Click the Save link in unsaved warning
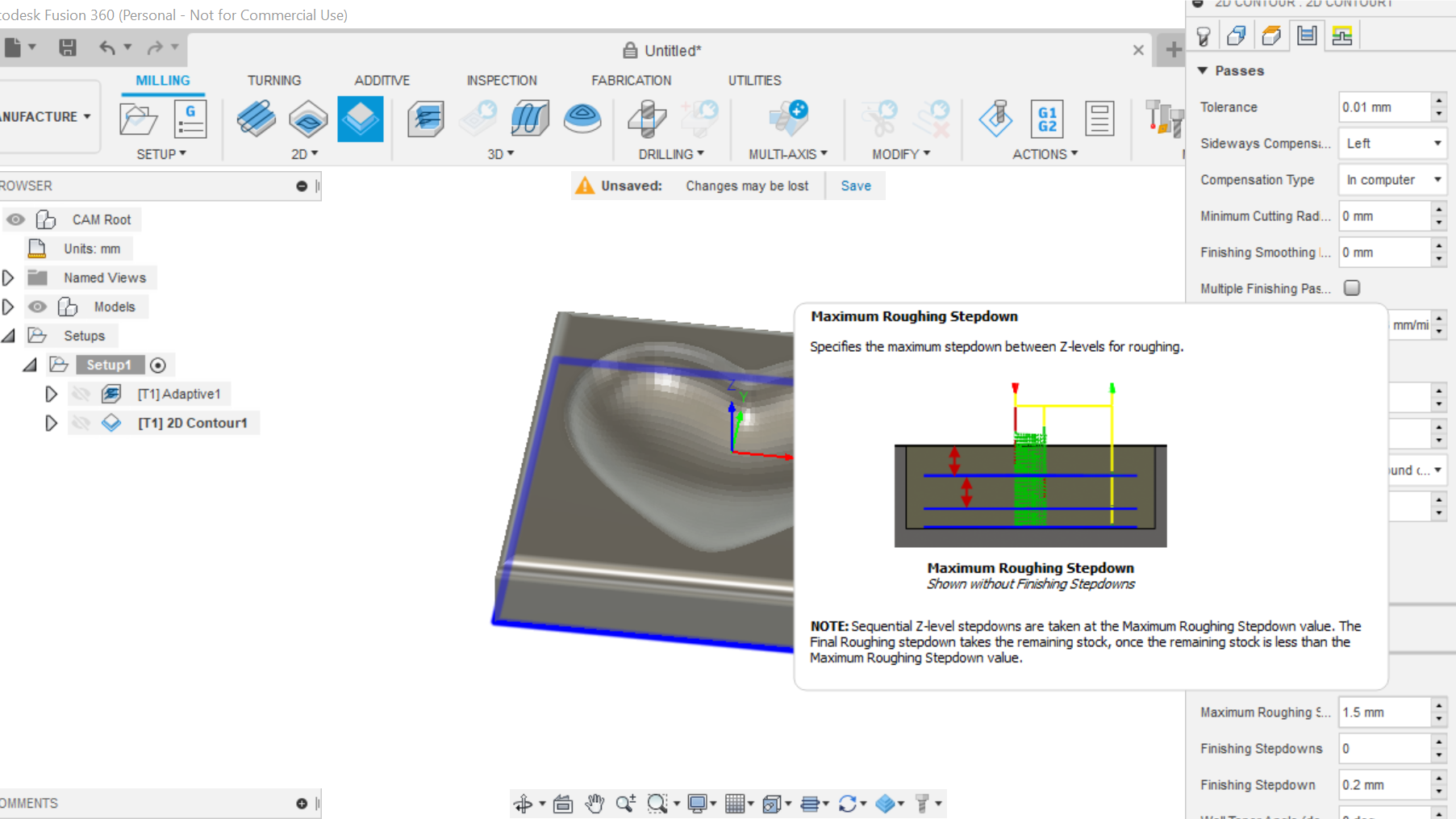 tap(856, 186)
